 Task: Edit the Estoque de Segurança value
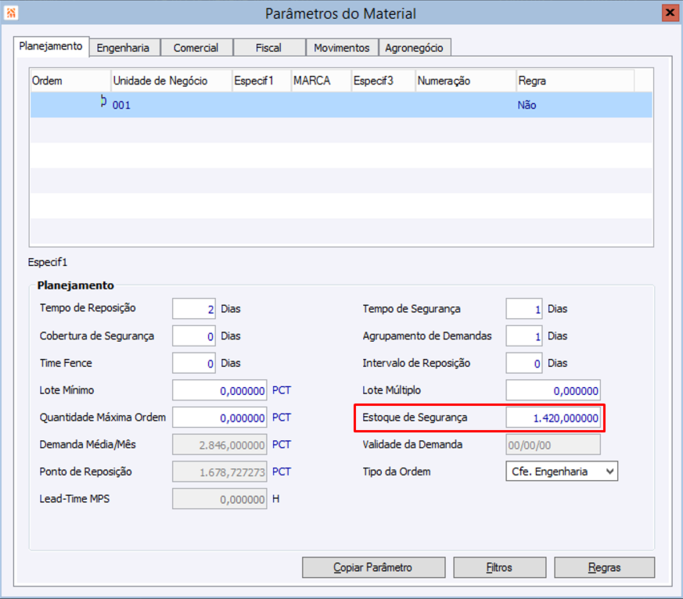[553, 417]
